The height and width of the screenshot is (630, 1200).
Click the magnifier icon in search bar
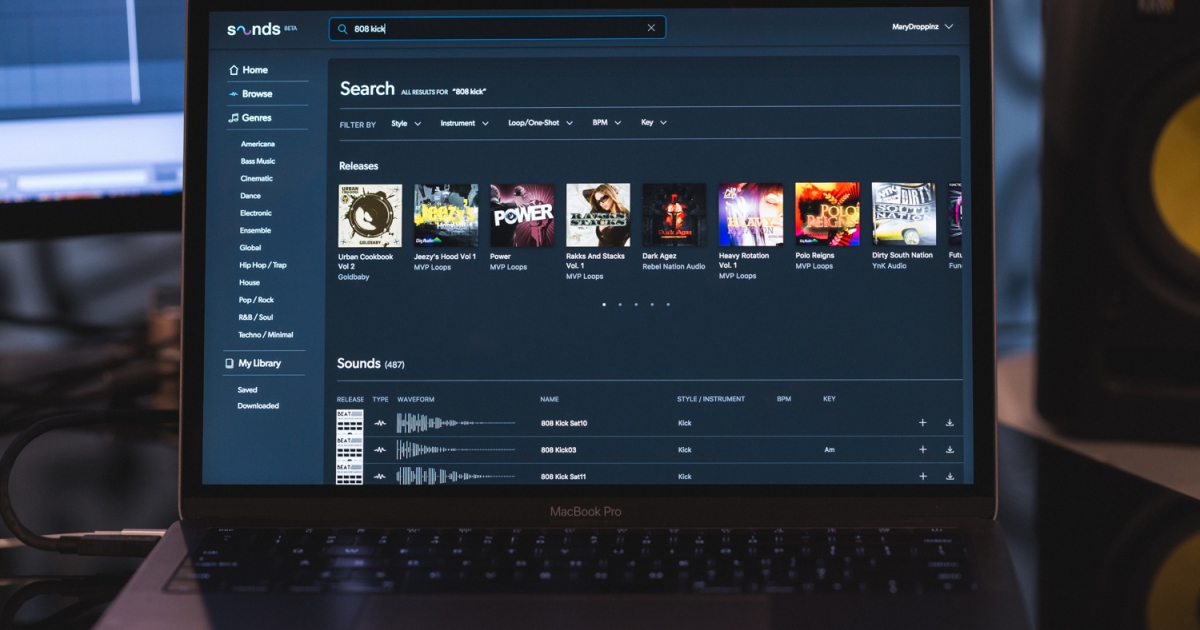[x=343, y=29]
